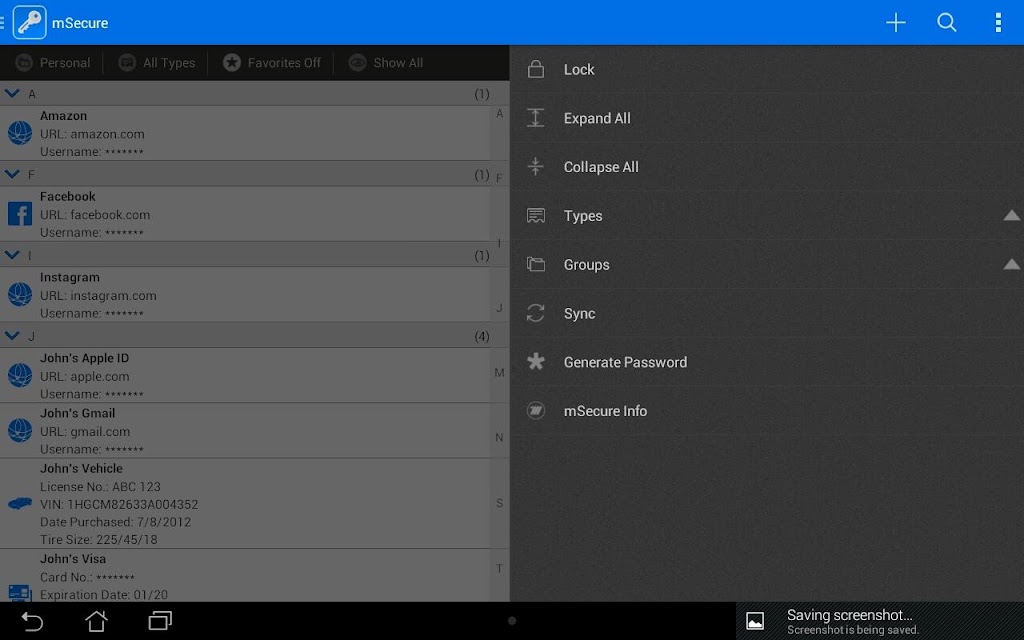Select Expand All menu item

(767, 118)
